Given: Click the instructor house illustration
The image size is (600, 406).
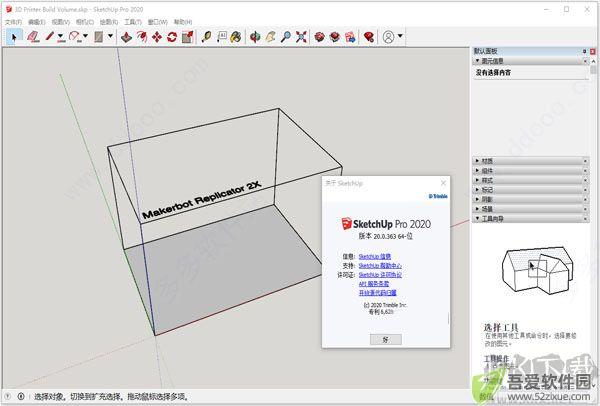Looking at the screenshot, I should 538,269.
